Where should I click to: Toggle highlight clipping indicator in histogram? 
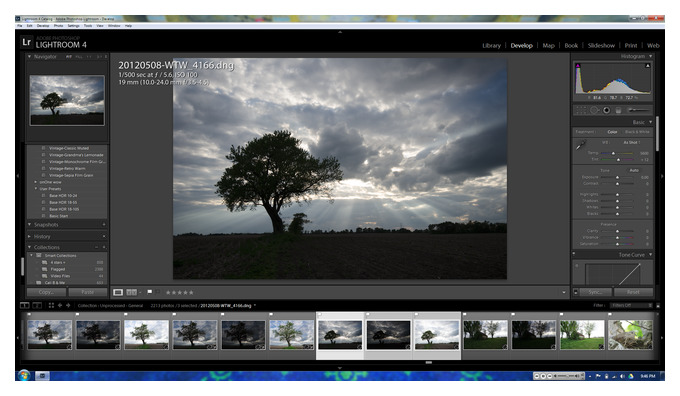tap(647, 65)
